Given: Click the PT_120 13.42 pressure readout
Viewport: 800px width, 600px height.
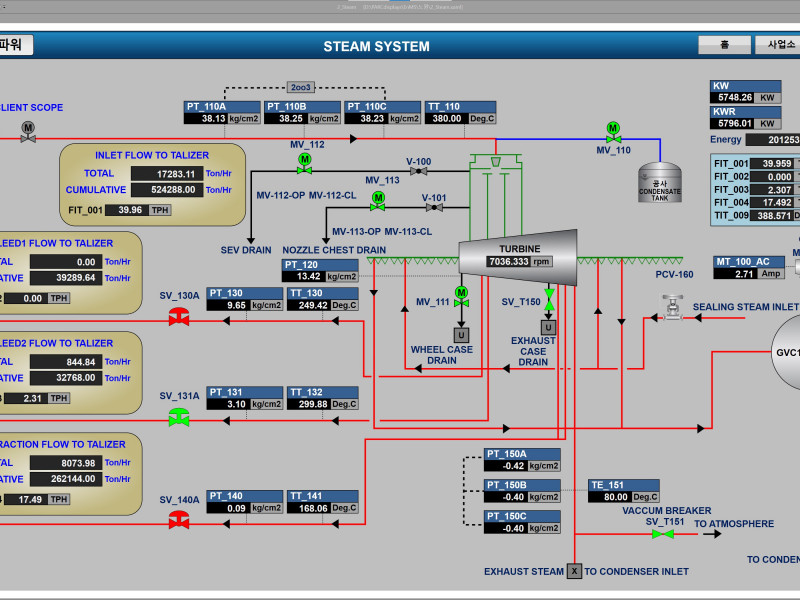Looking at the screenshot, I should point(320,271).
